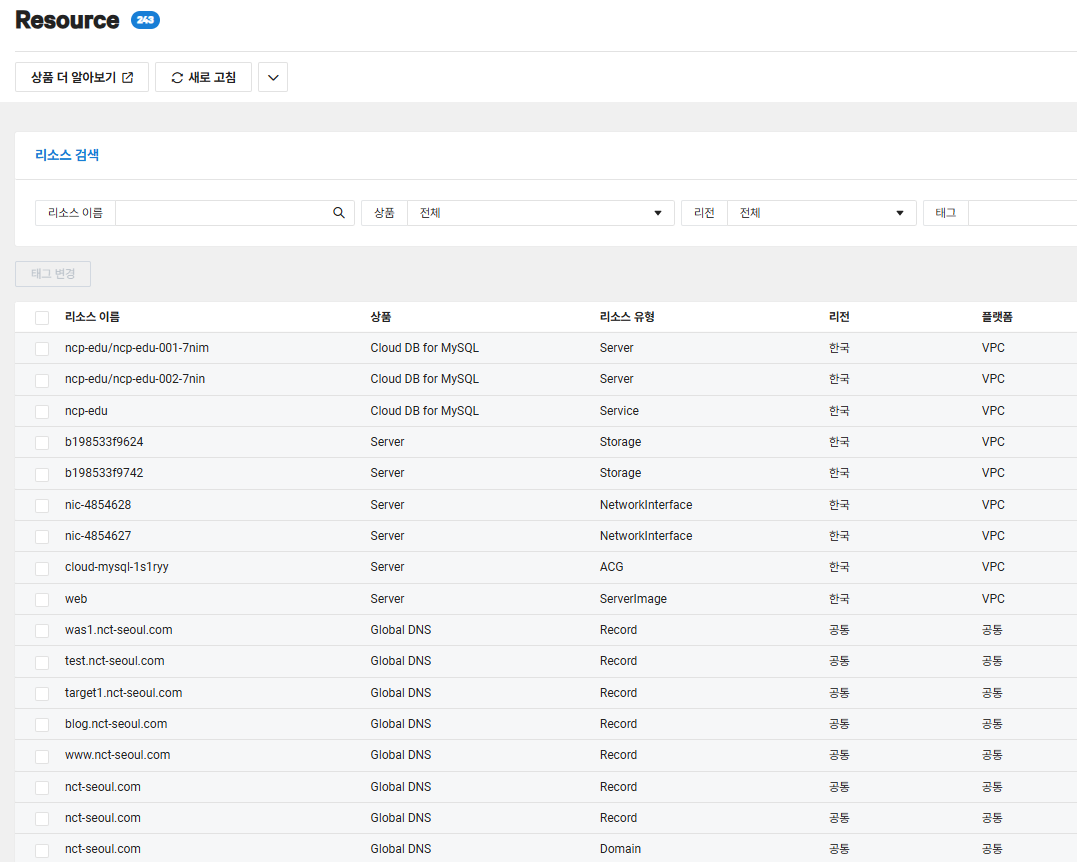This screenshot has width=1077, height=862.
Task: Click the Resource count badge 243
Action: pyautogui.click(x=146, y=20)
